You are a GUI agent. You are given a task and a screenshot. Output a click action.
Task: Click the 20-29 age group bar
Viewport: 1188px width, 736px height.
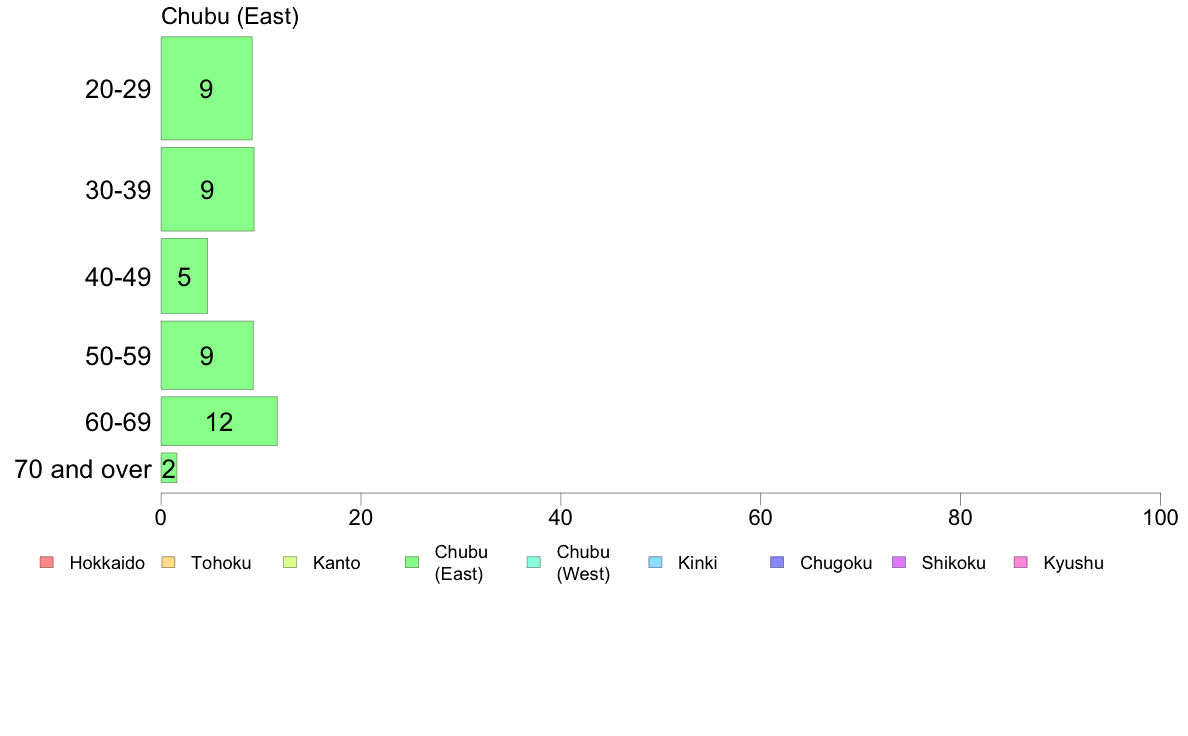click(206, 88)
